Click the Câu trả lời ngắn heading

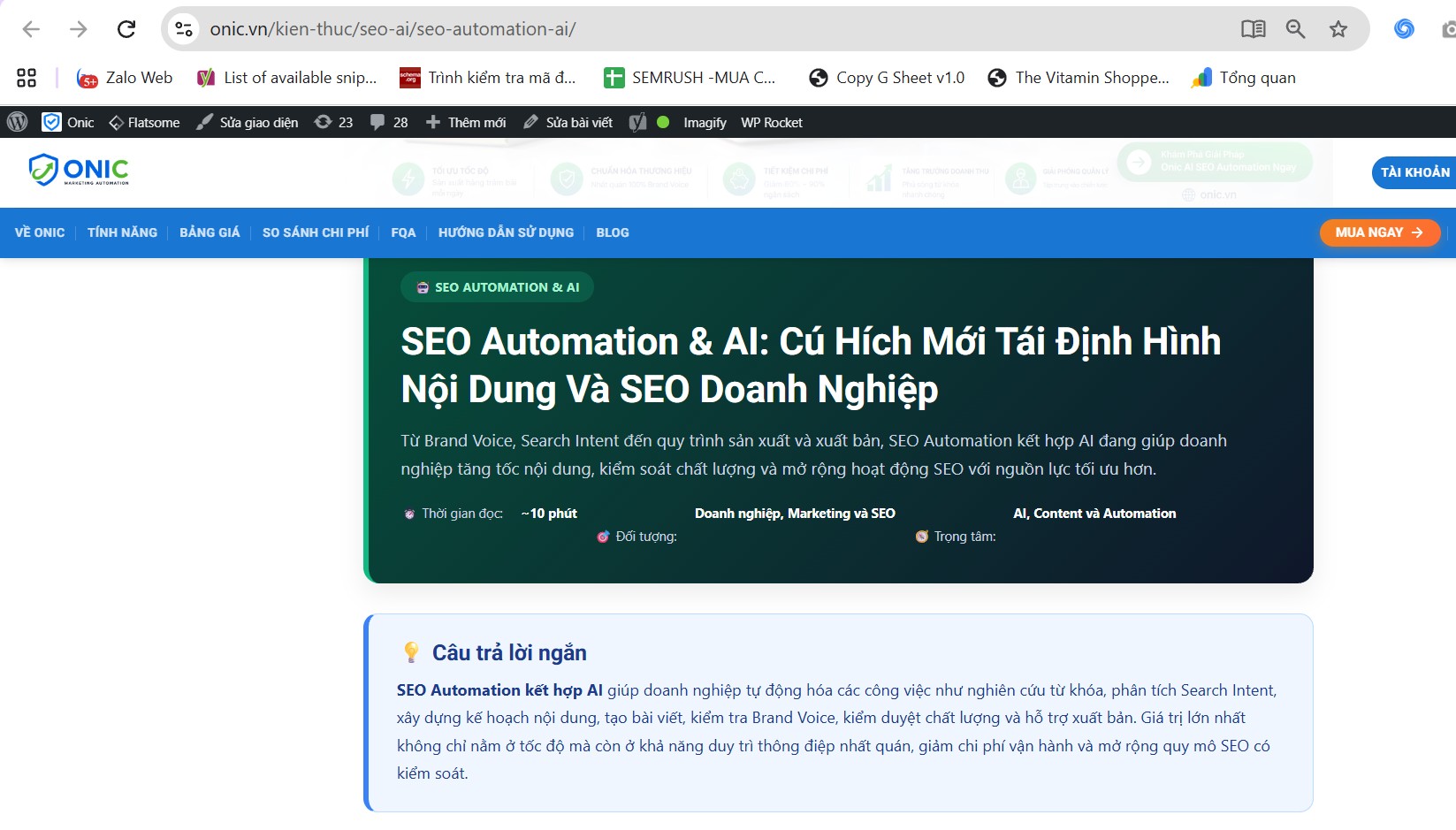[x=509, y=652]
